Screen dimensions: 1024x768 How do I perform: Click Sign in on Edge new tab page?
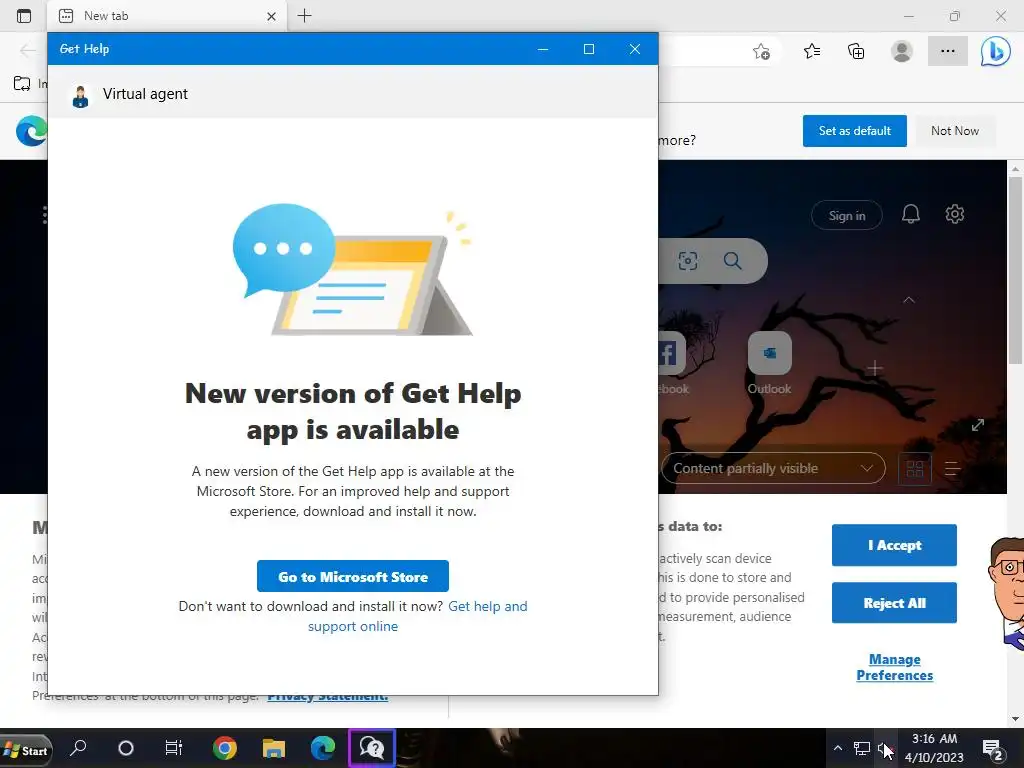(846, 216)
